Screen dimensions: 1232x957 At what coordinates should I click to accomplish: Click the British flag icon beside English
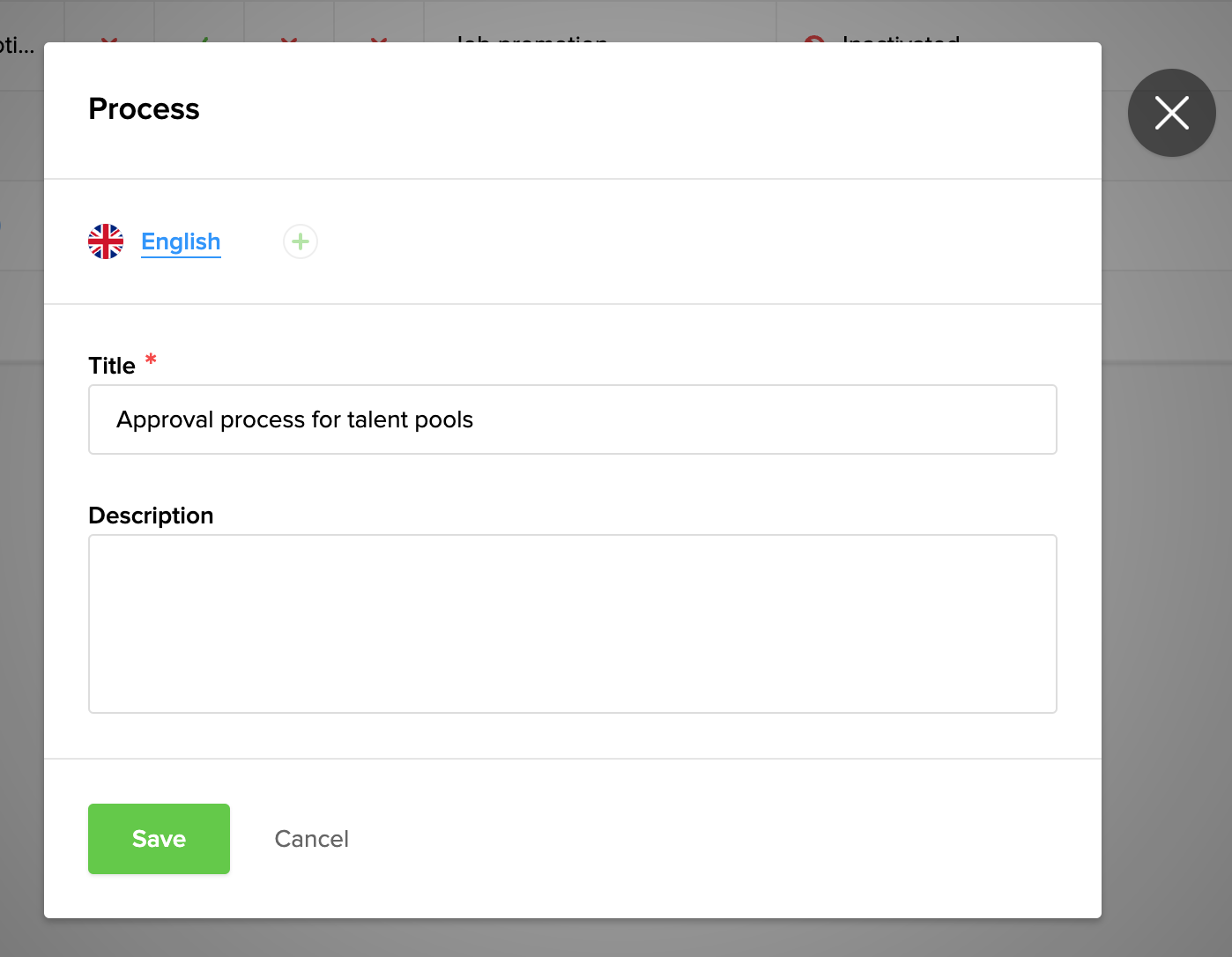[x=106, y=241]
